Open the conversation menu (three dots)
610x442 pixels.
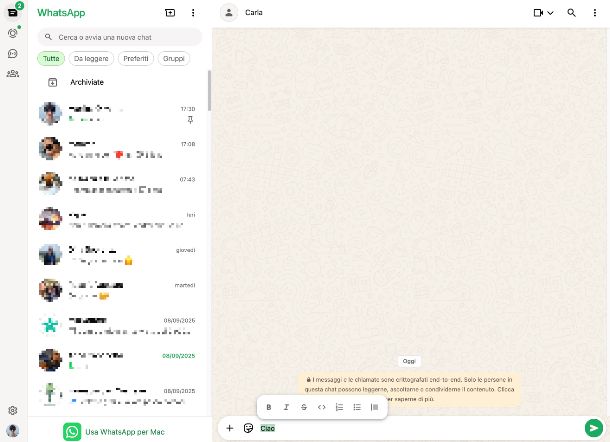point(594,13)
